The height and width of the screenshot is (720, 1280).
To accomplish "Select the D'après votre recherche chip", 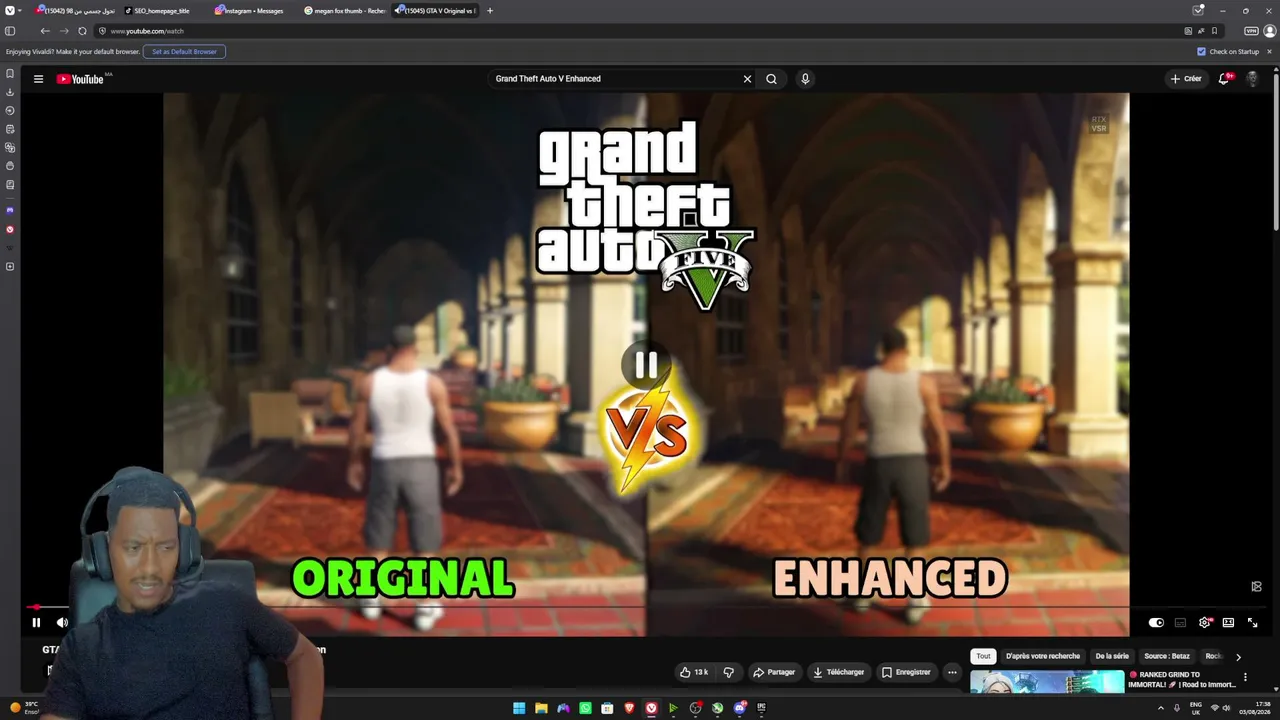I will coord(1043,656).
